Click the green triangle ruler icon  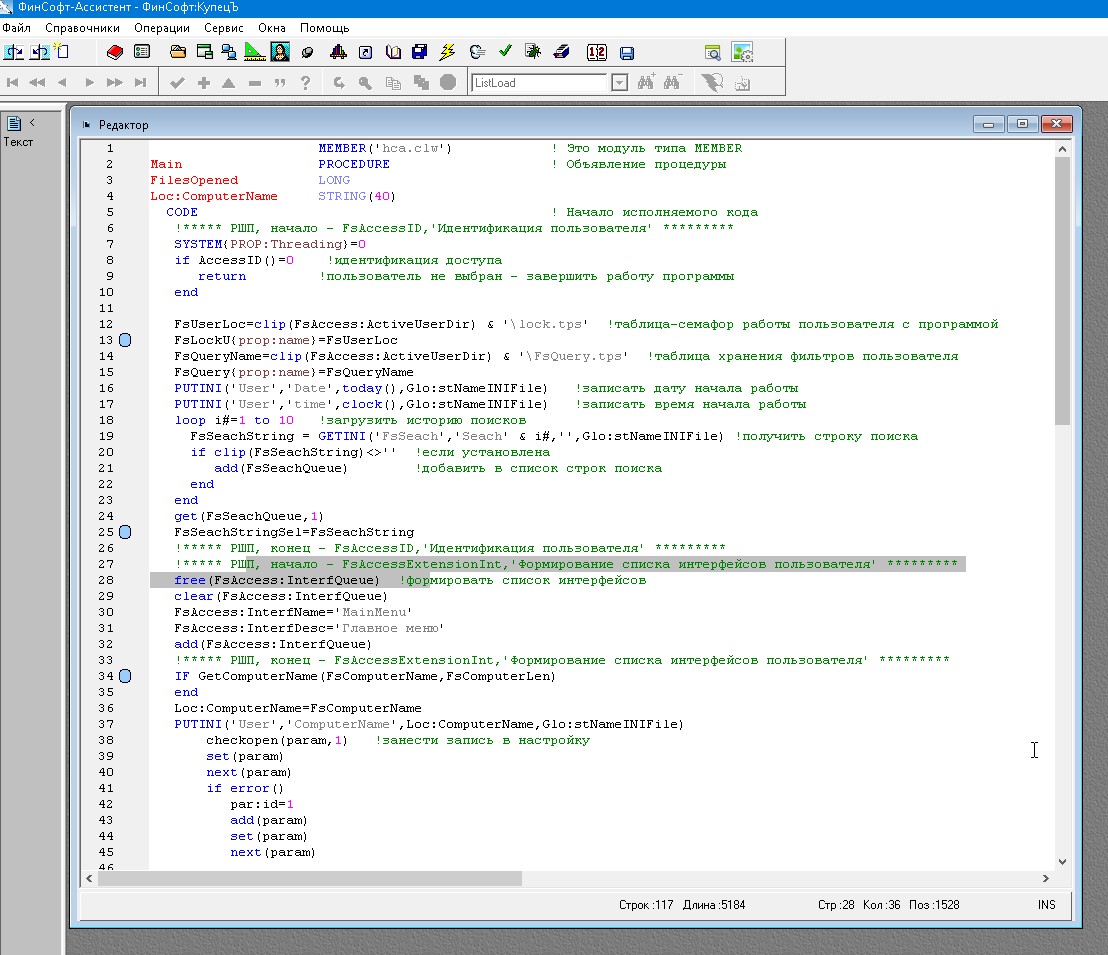pyautogui.click(x=254, y=52)
